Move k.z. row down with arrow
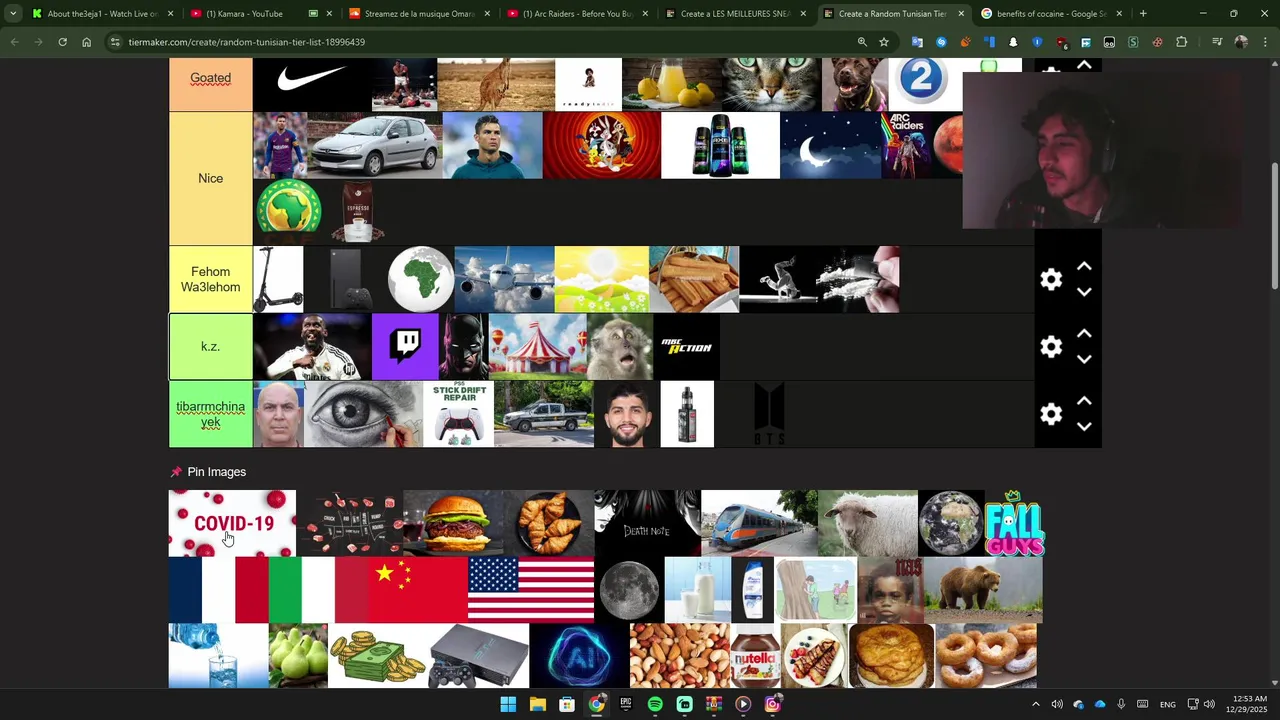The height and width of the screenshot is (720, 1280). coord(1084,359)
